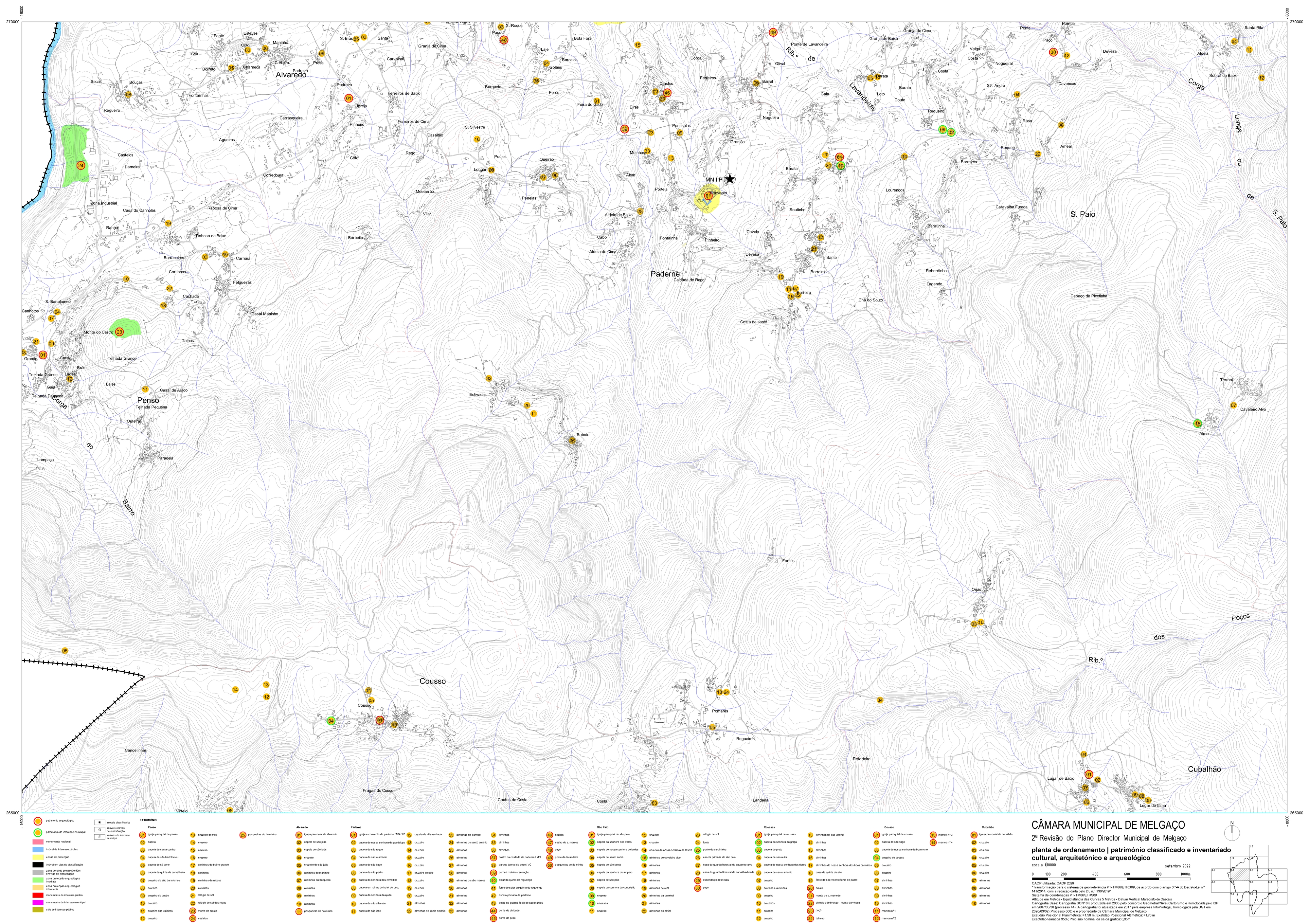Click the black star classified-monument symbol beside MN|IIP
This screenshot has height=924, width=1309.
coord(730,179)
